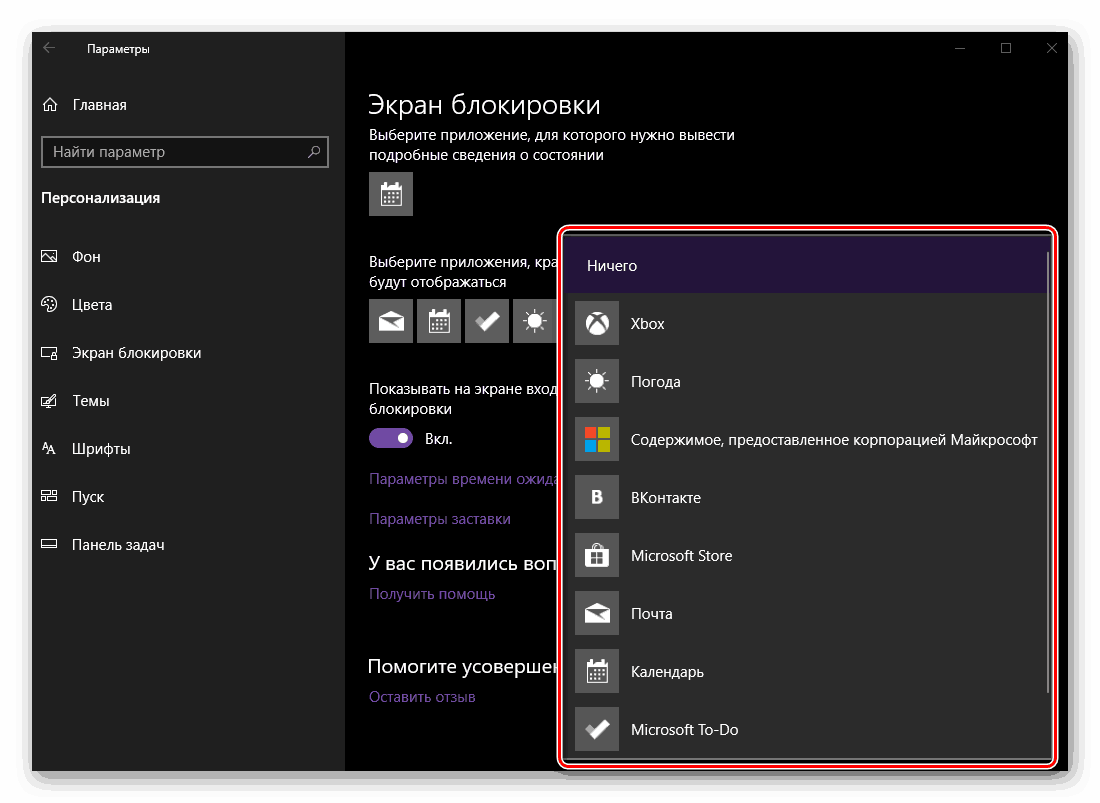Choose the Microsoft-provided content entry

point(806,440)
